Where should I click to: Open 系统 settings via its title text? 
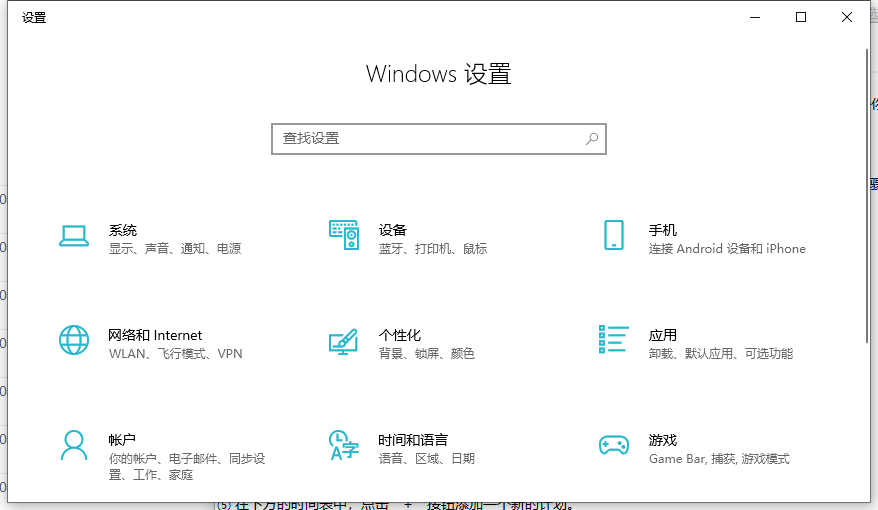(123, 230)
